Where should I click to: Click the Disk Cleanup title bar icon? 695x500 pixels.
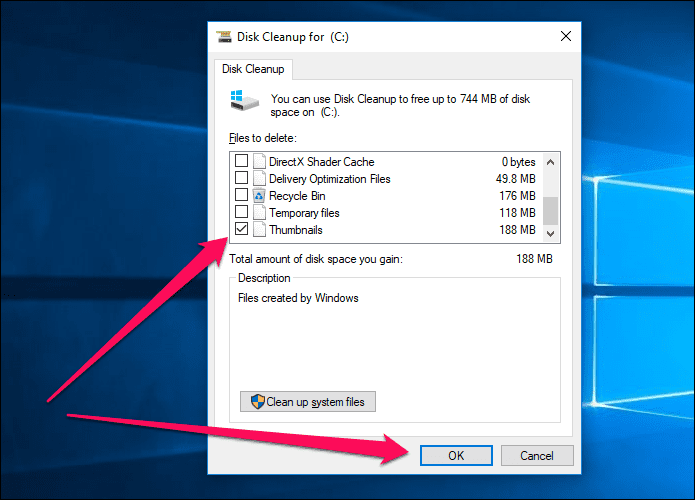(x=224, y=36)
